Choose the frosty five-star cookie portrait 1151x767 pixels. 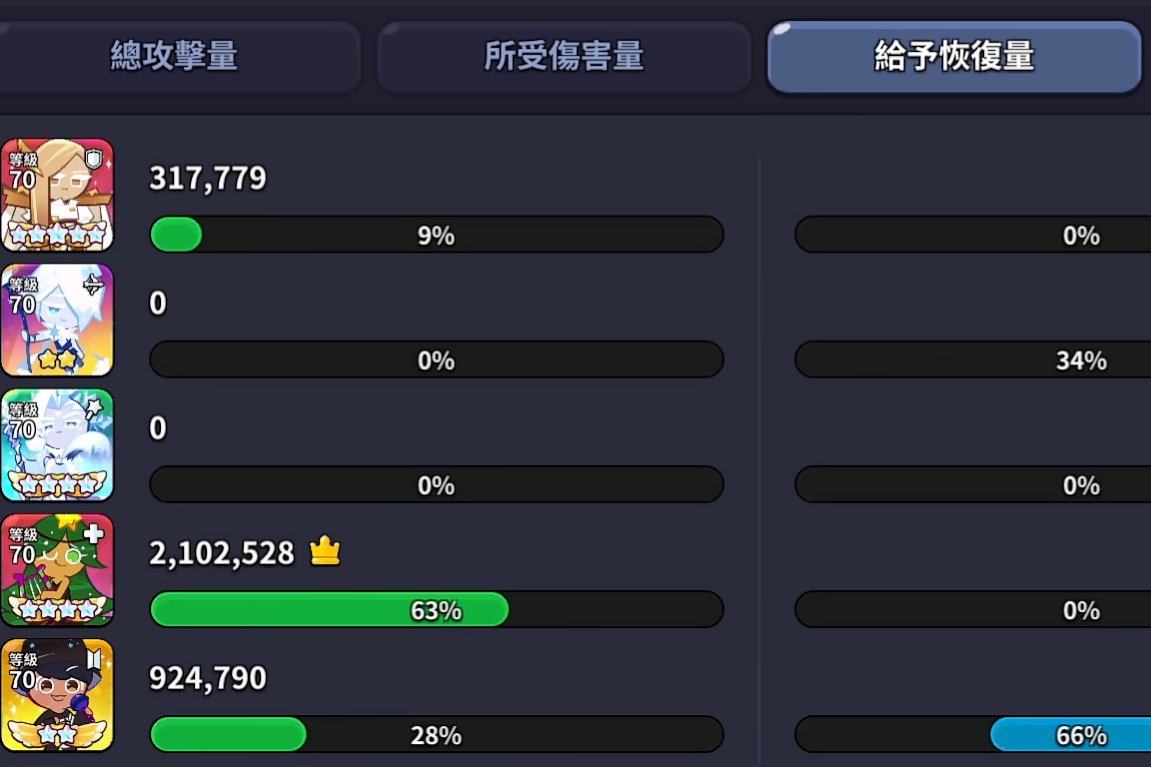point(57,445)
